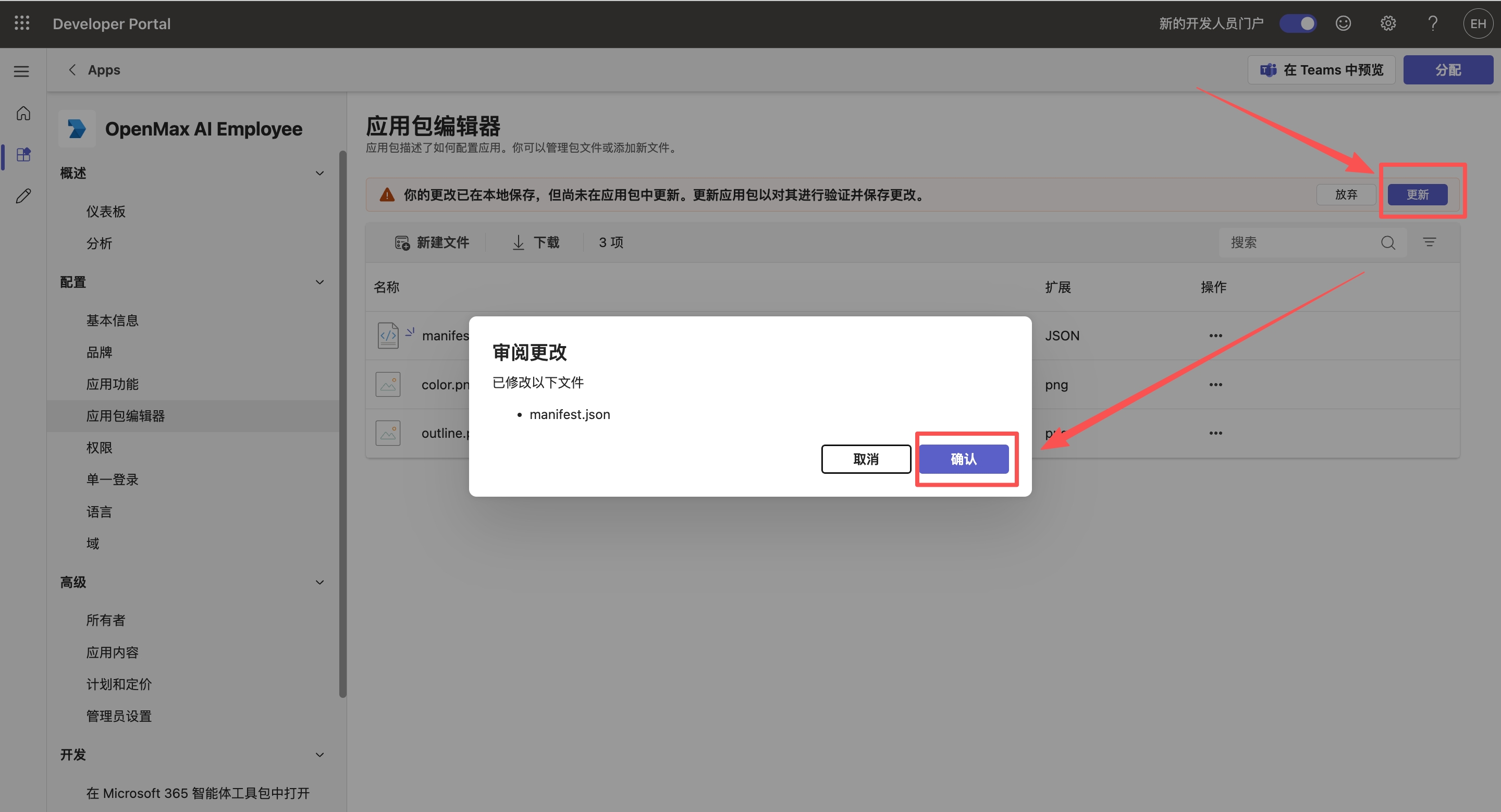Click the 分配 button
This screenshot has width=1501, height=812.
[1448, 70]
